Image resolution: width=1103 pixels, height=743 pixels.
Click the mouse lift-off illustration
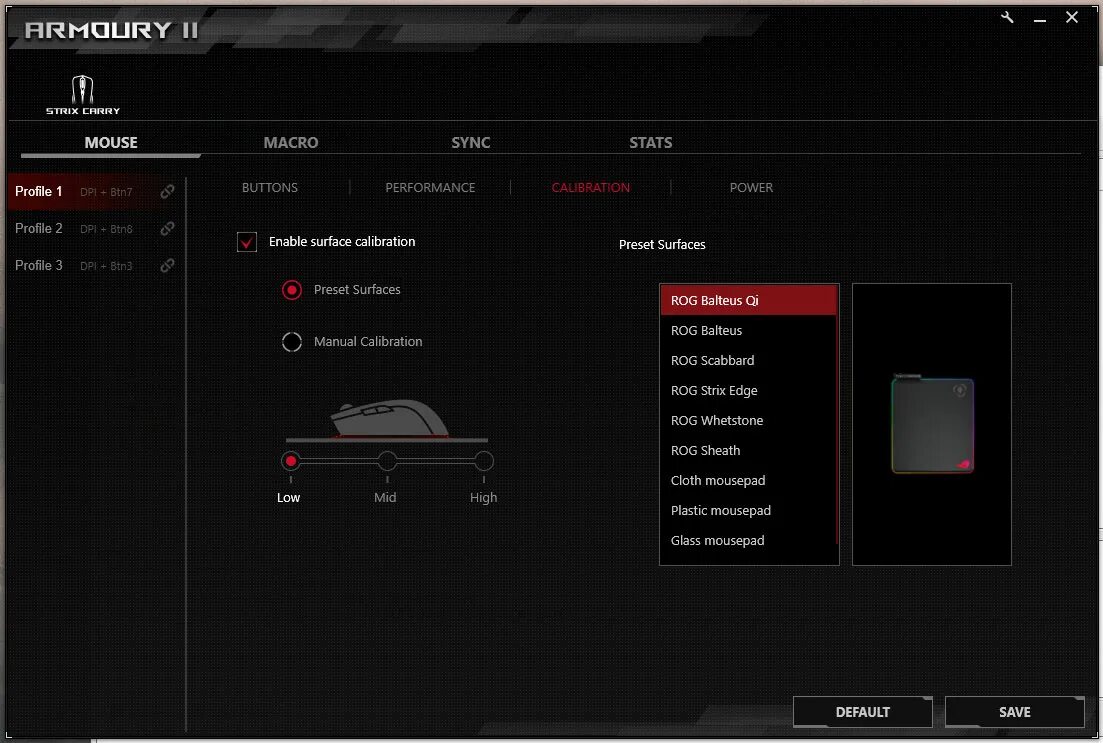[387, 420]
